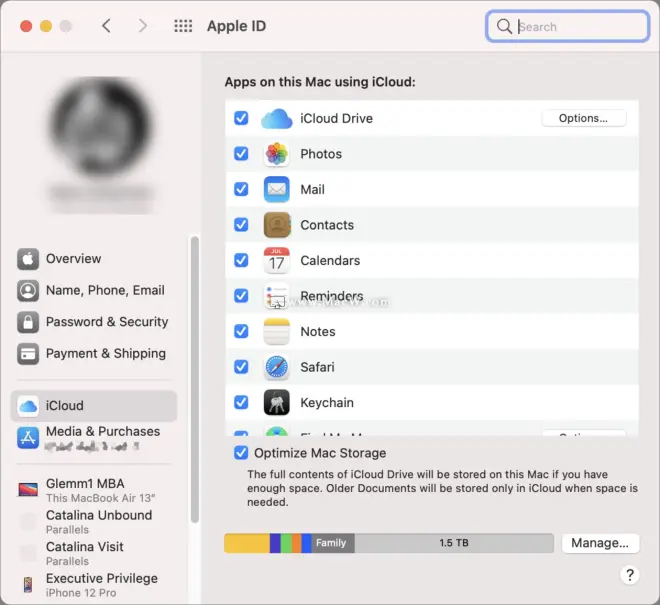
Task: Click the Executive Privilege iPhone icon
Action: tap(28, 585)
